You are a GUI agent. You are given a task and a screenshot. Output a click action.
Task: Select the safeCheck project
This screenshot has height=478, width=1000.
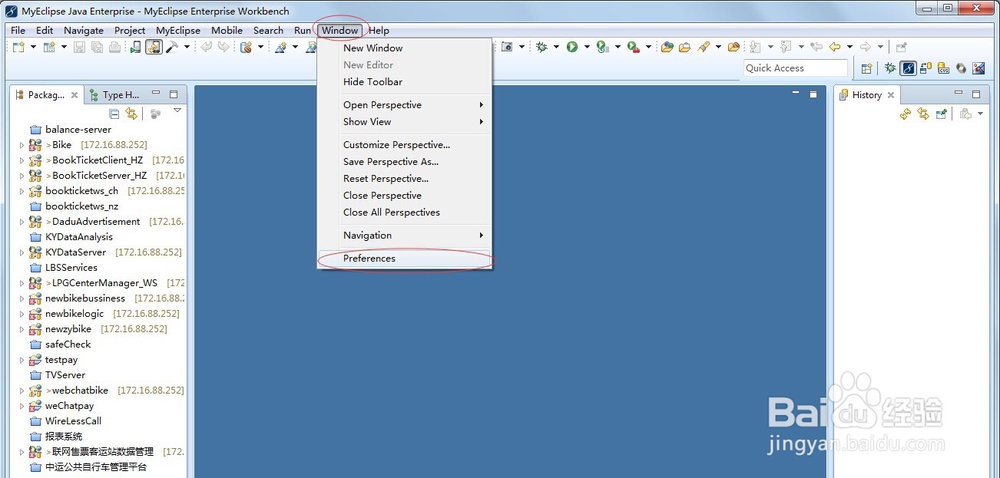[61, 344]
